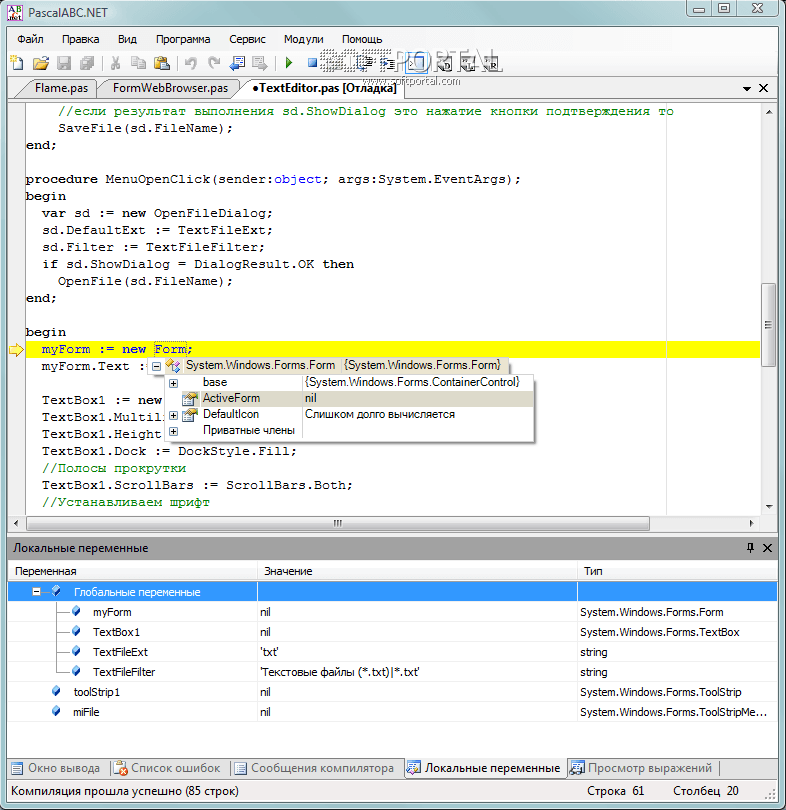
Task: Click the Undo arrow icon
Action: (x=190, y=63)
